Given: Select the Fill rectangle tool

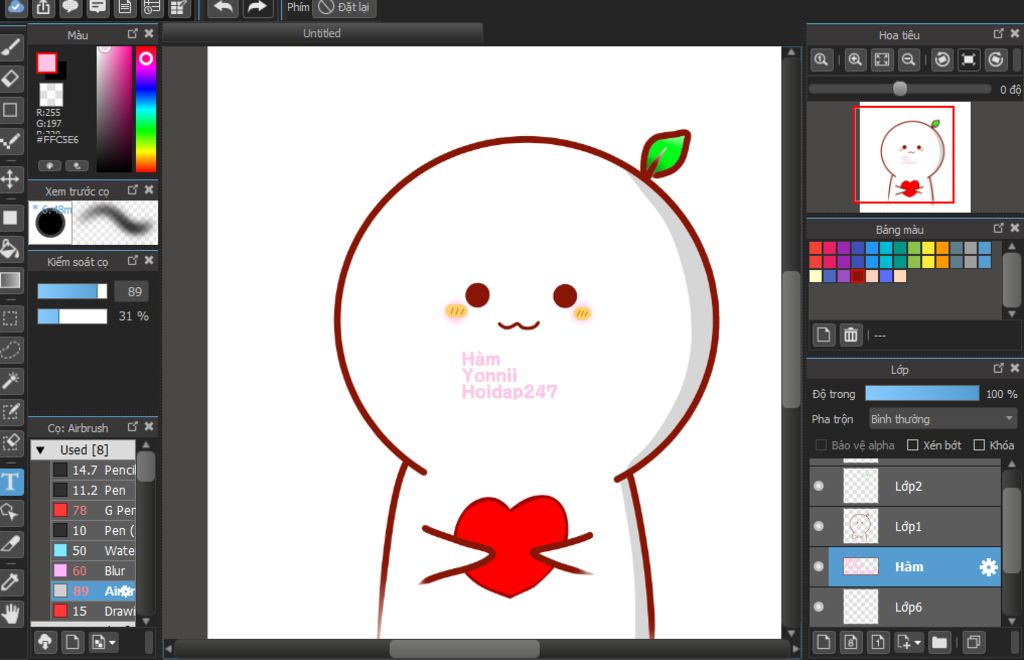Looking at the screenshot, I should [x=11, y=217].
